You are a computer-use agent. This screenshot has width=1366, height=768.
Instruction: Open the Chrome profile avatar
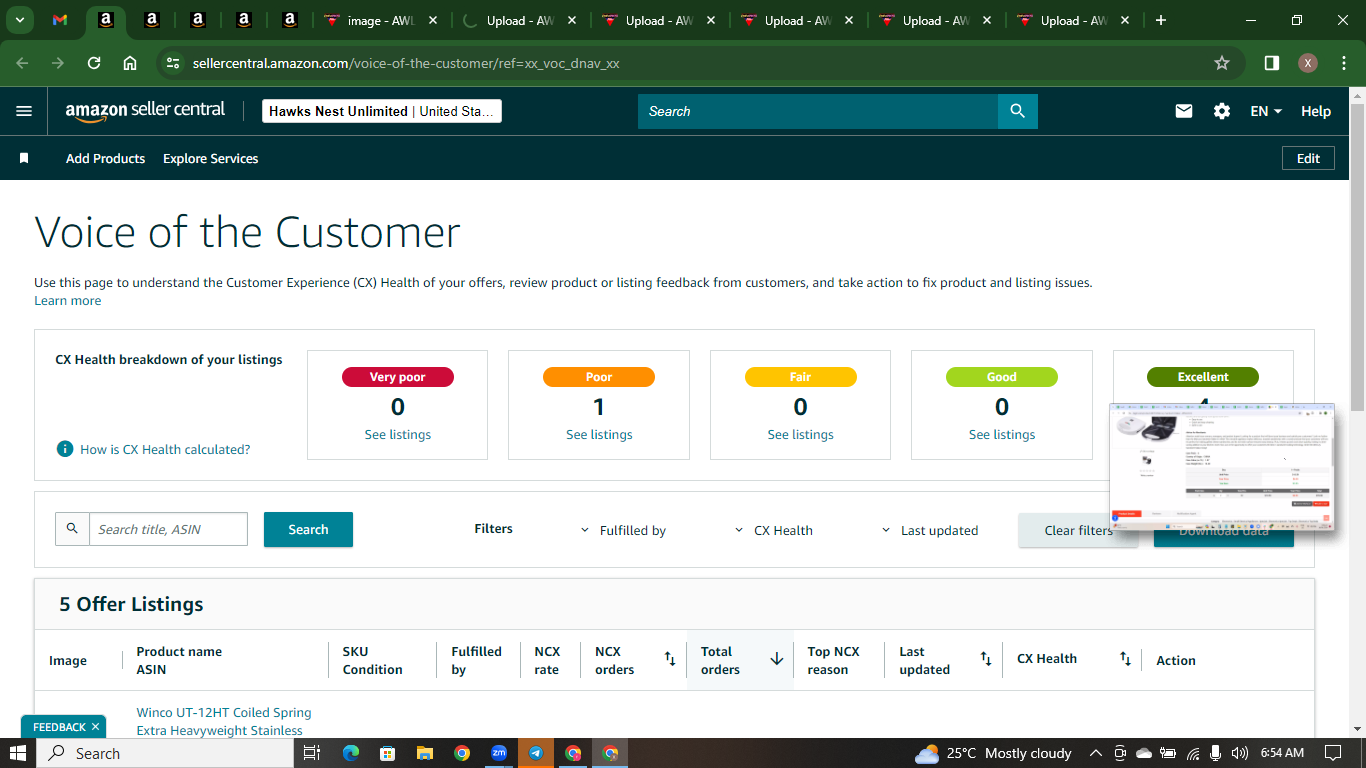coord(1308,63)
